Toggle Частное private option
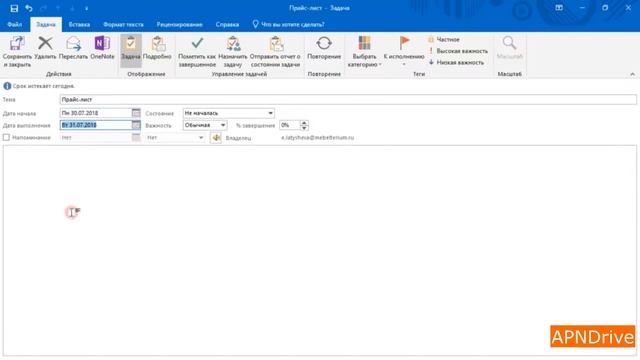This screenshot has width=640, height=360. pos(444,40)
